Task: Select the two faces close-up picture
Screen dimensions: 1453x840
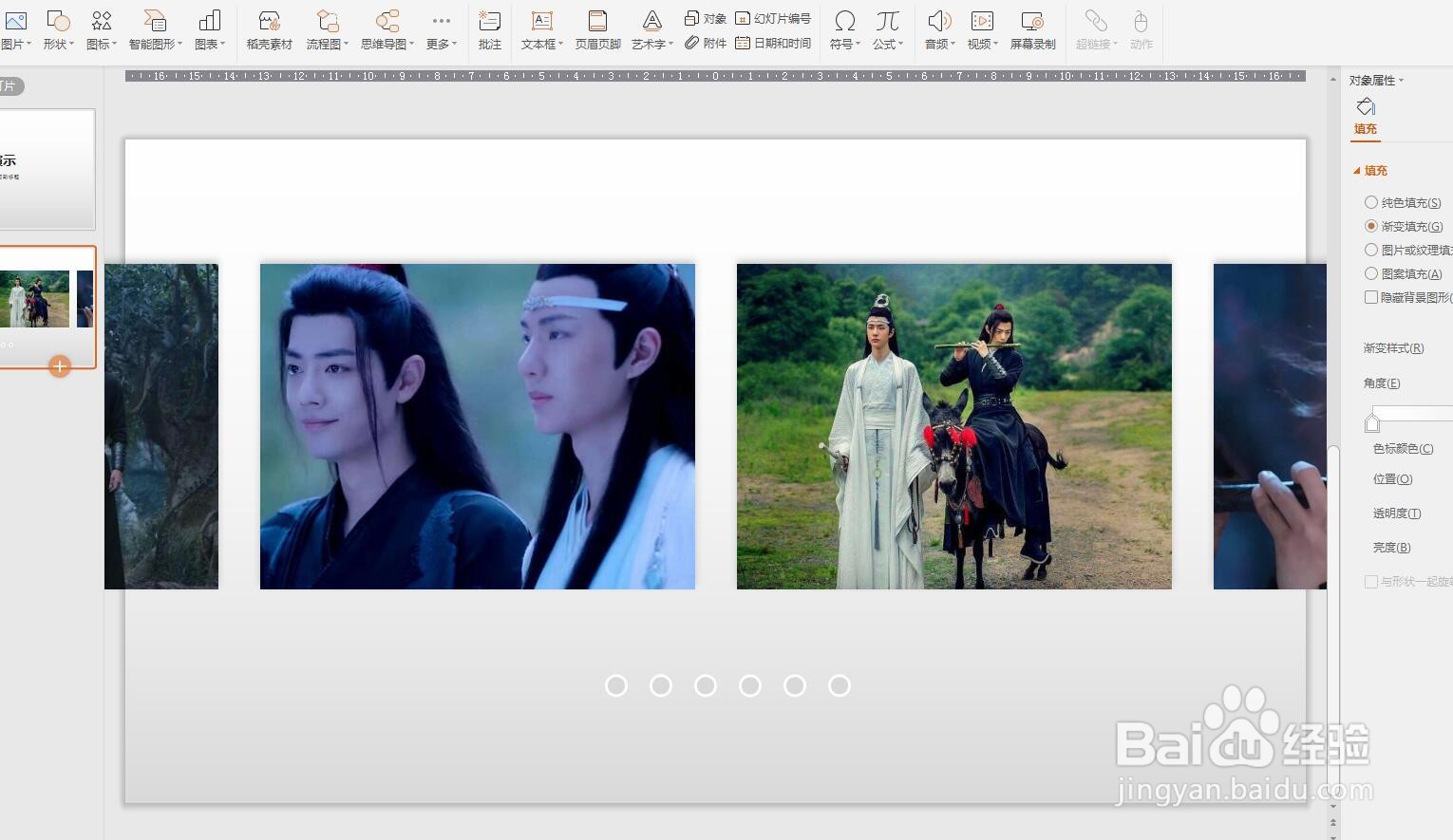Action: 478,426
